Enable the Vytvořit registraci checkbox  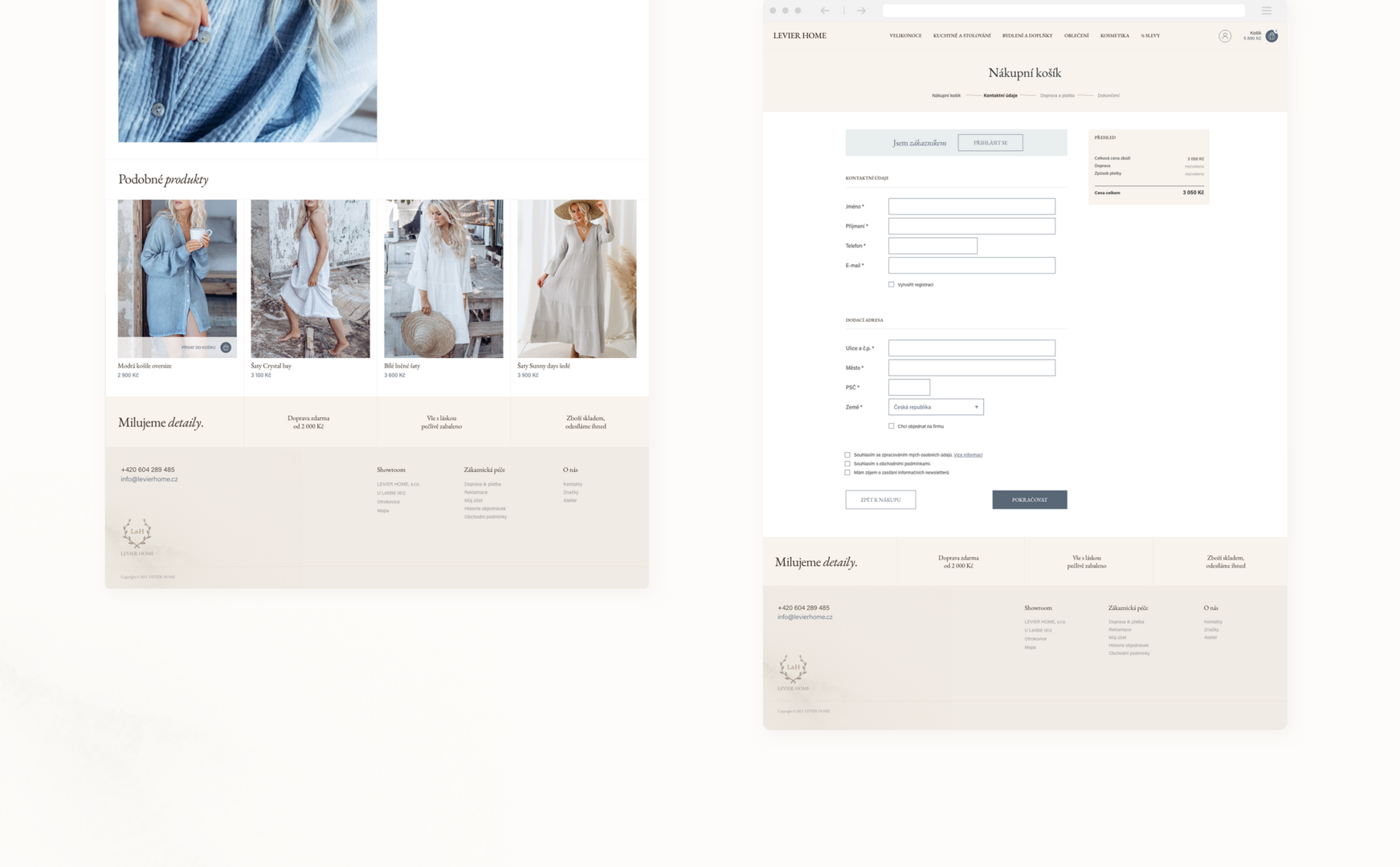(892, 284)
